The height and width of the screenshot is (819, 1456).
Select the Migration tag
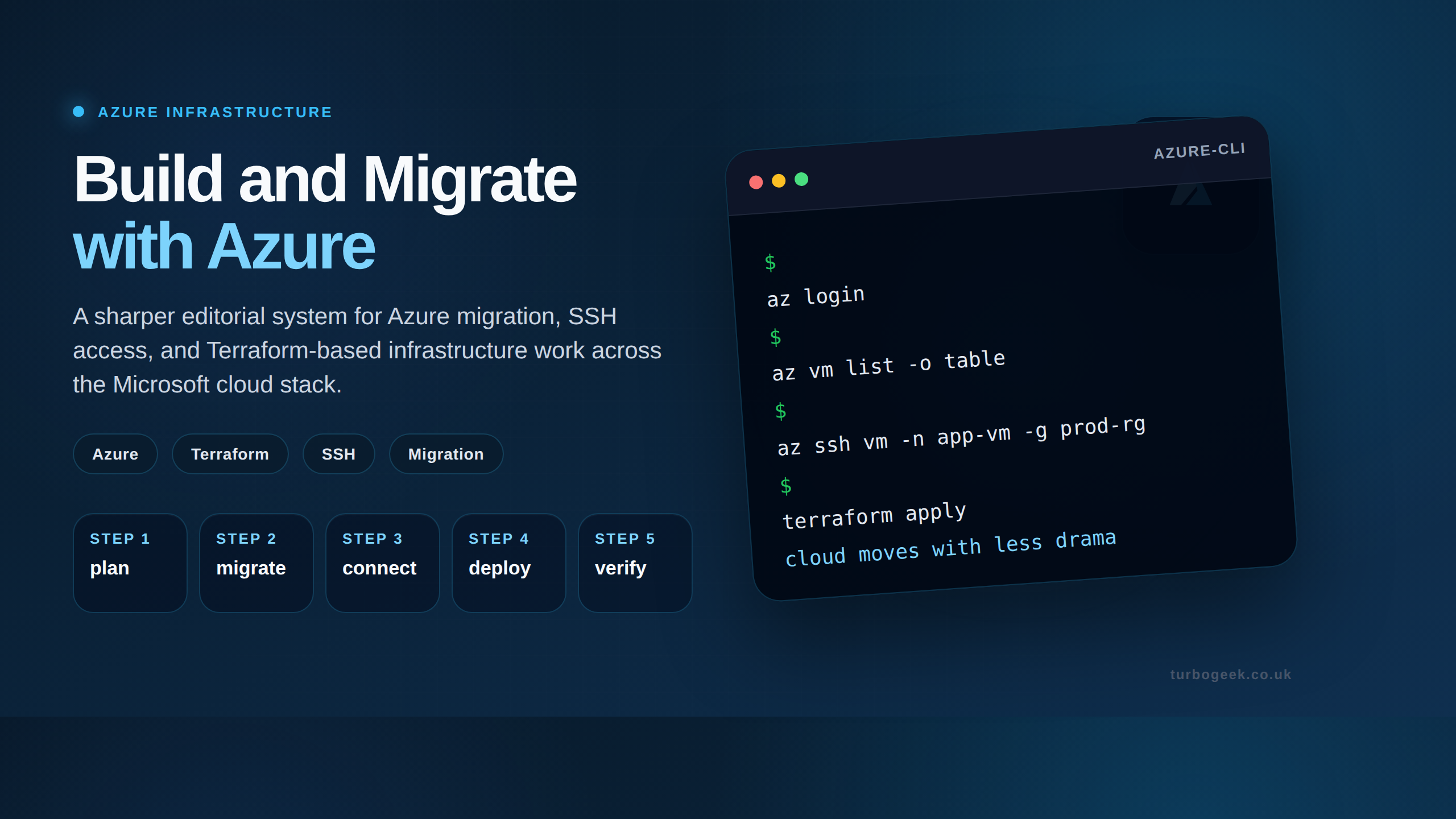point(446,453)
